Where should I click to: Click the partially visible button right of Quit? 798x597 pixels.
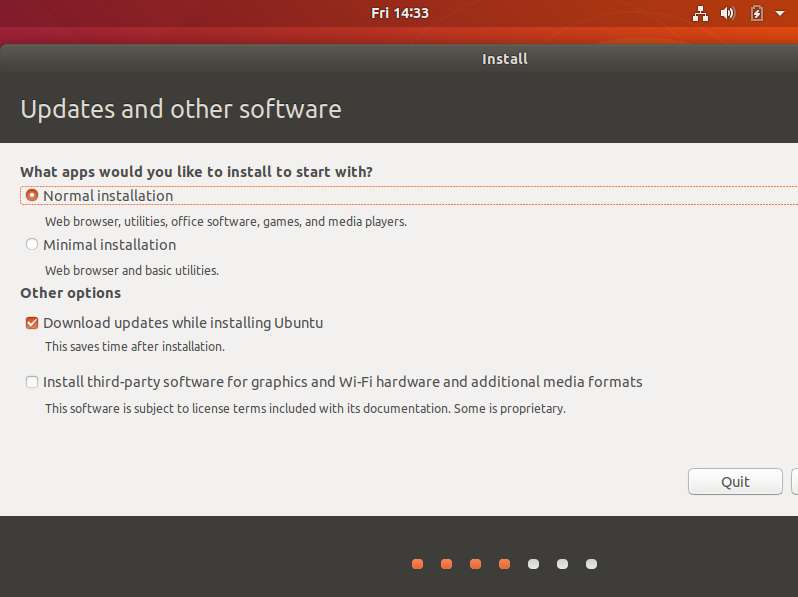[x=794, y=481]
